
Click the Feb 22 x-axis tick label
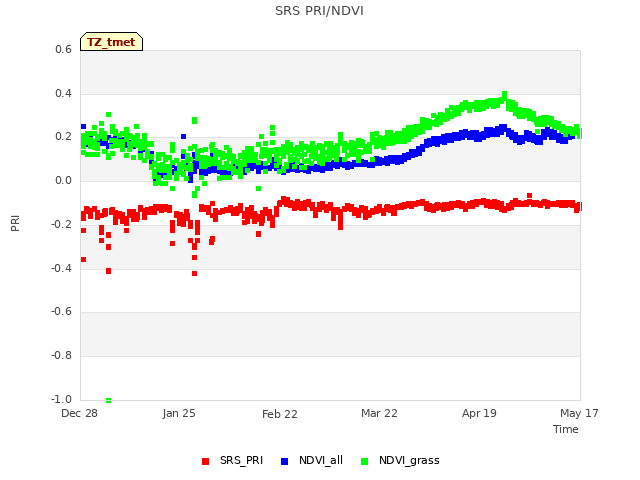280,414
